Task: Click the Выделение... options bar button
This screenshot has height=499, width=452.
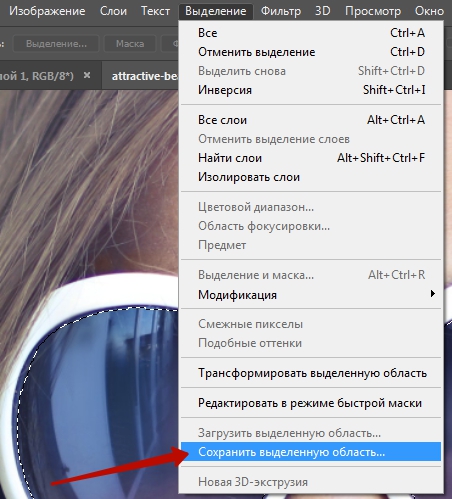Action: point(56,44)
